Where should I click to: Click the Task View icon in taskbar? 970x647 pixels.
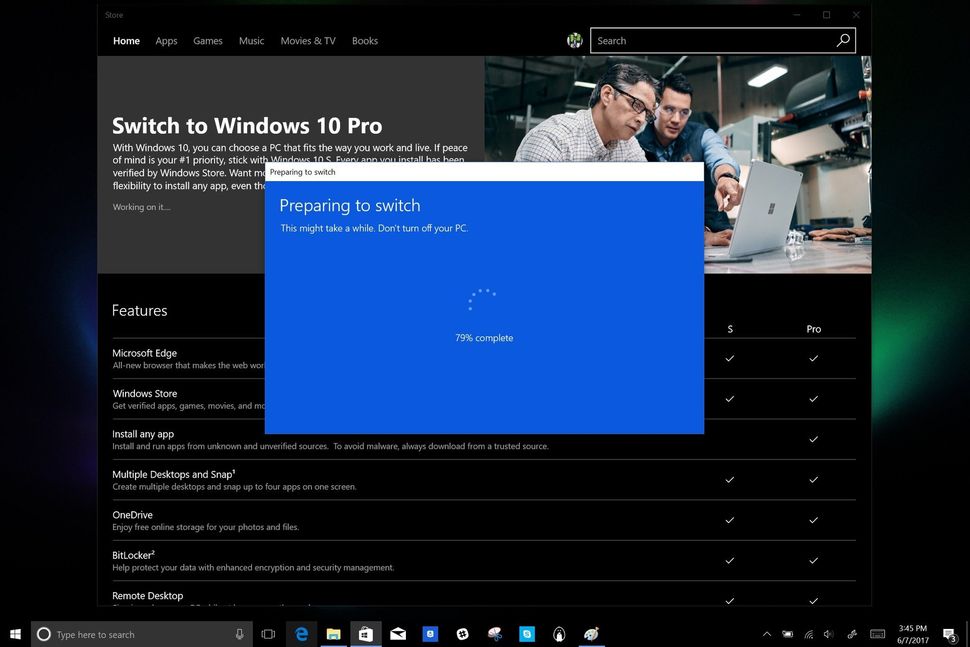(x=268, y=633)
